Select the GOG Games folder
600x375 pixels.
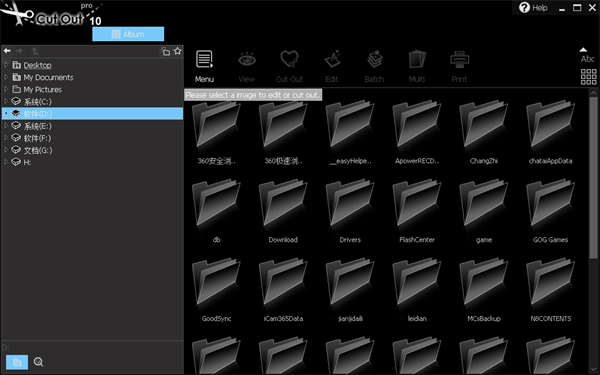(x=550, y=211)
